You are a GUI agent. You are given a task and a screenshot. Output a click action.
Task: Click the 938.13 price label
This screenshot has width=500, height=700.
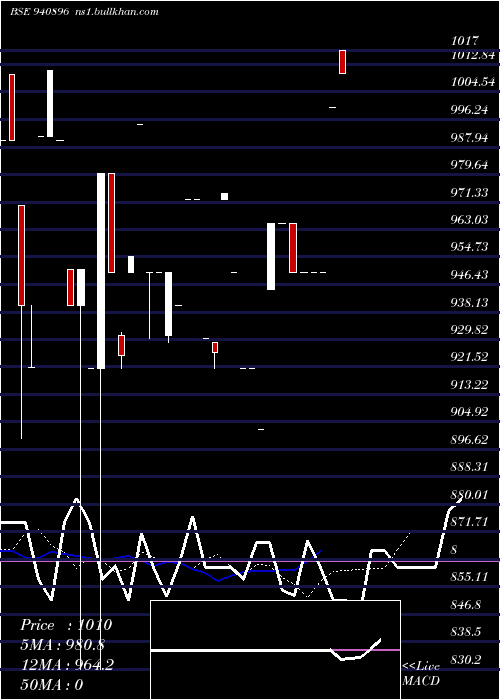469,303
